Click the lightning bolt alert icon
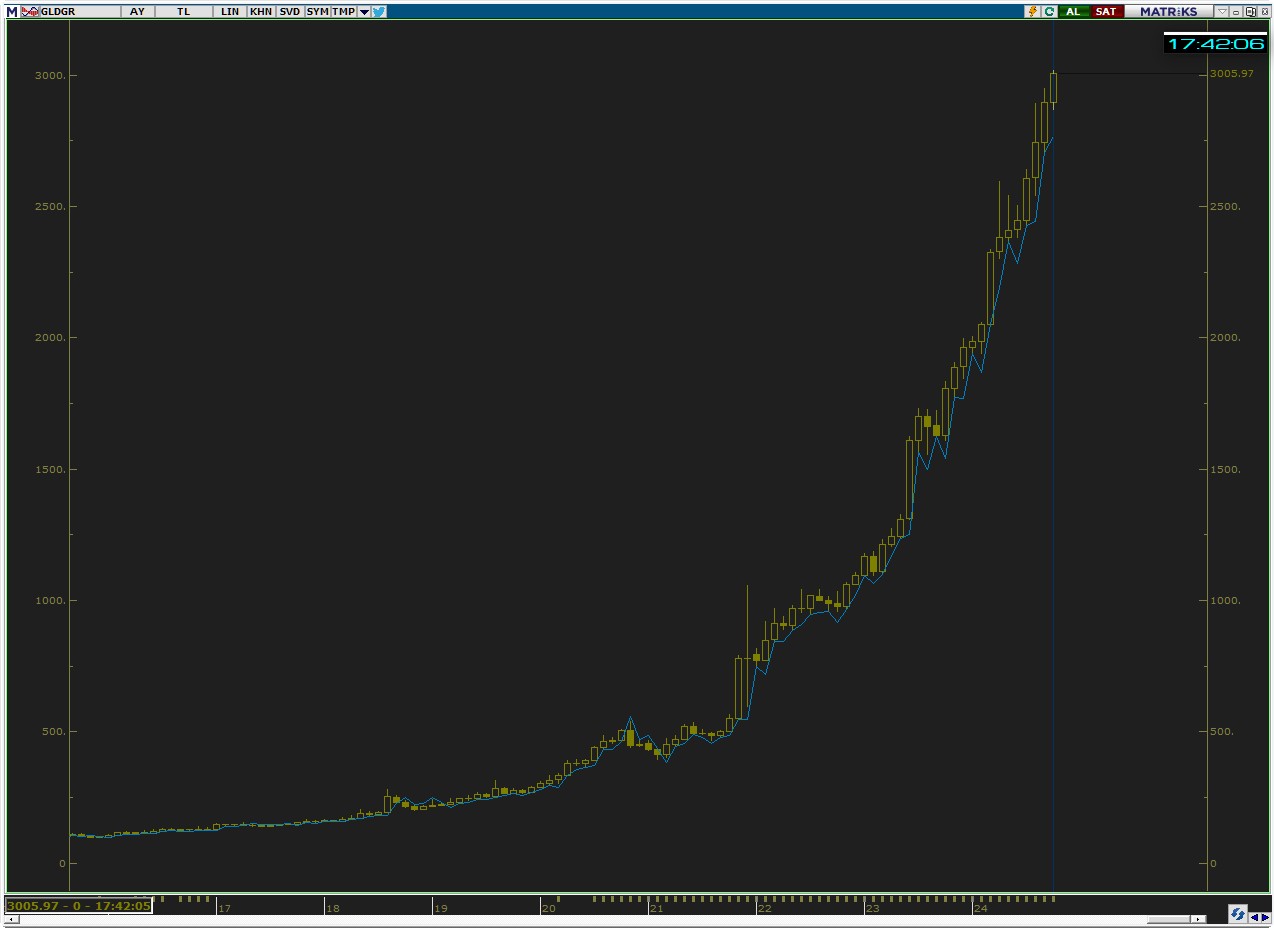Image resolution: width=1274 pixels, height=928 pixels. [1032, 11]
